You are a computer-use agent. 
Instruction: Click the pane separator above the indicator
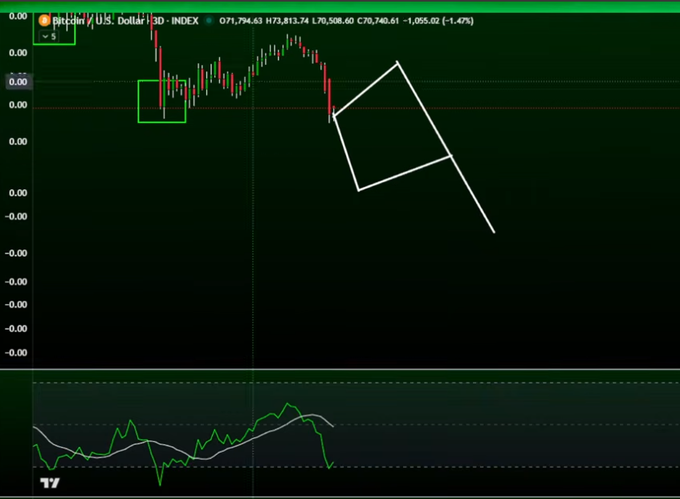tap(340, 369)
